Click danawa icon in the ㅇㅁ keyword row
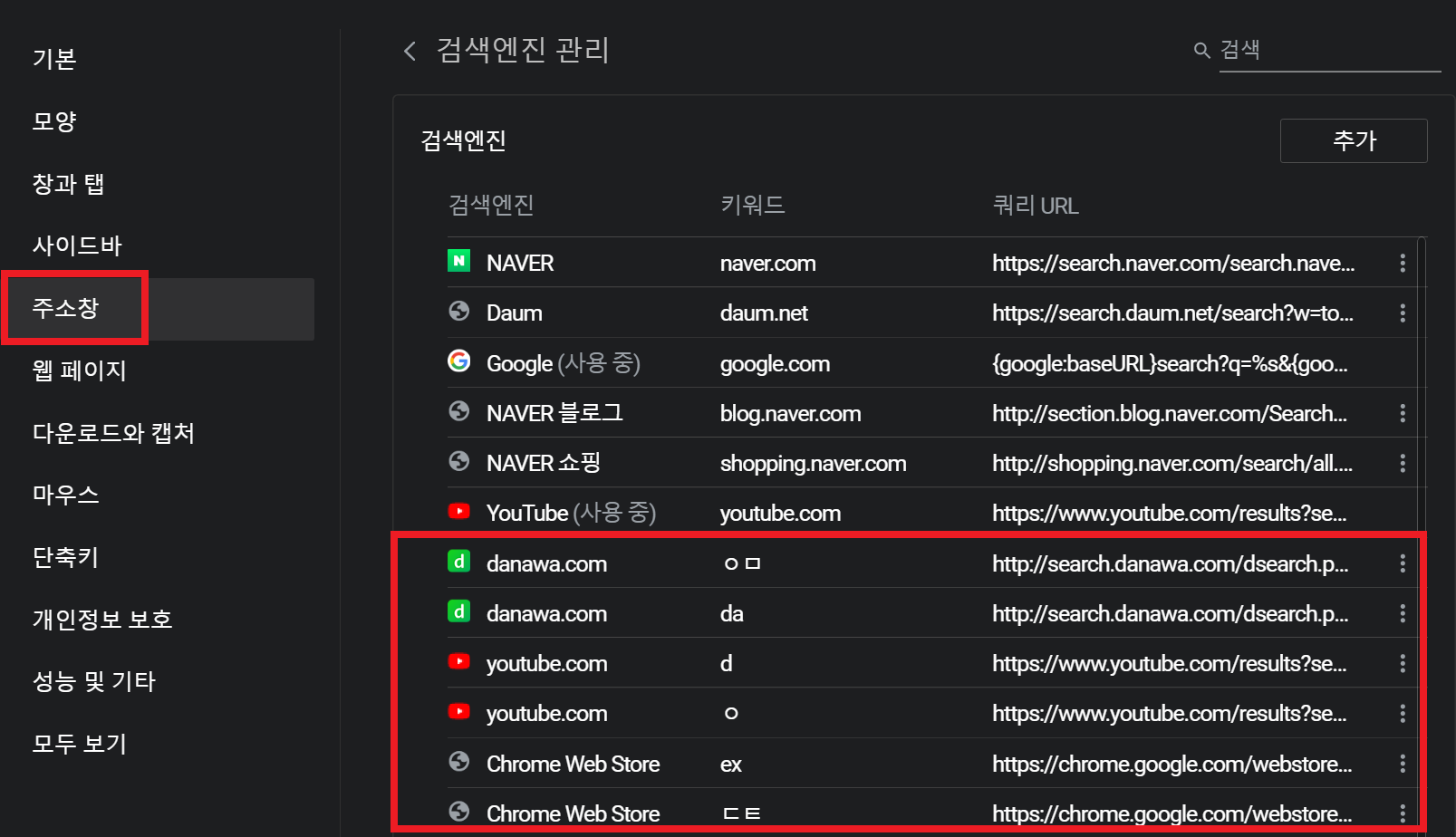Screen dimensions: 1456x837 click(459, 562)
